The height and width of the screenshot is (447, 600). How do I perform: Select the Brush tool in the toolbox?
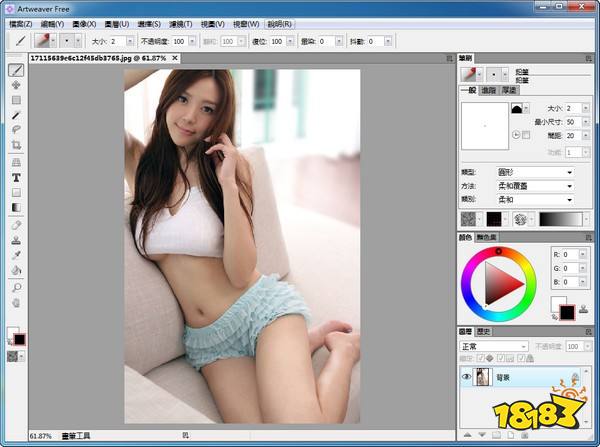(x=16, y=70)
